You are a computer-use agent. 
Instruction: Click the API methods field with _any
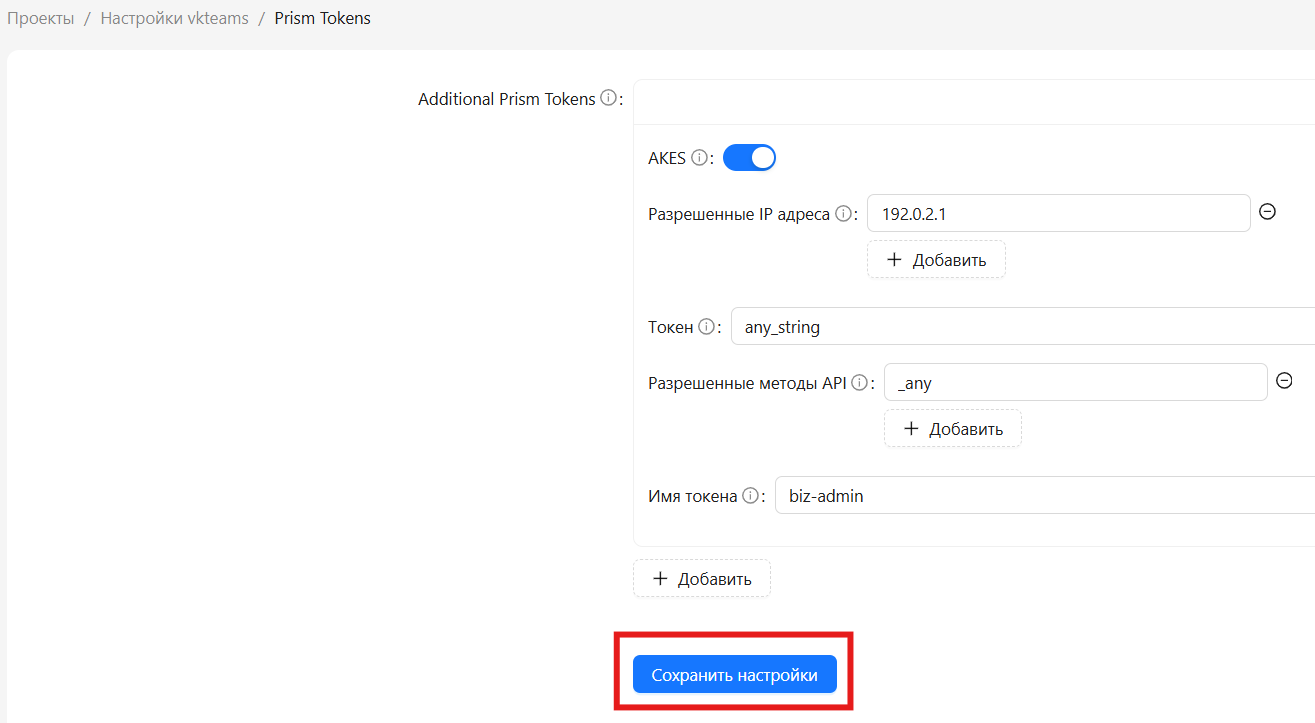pos(1076,382)
